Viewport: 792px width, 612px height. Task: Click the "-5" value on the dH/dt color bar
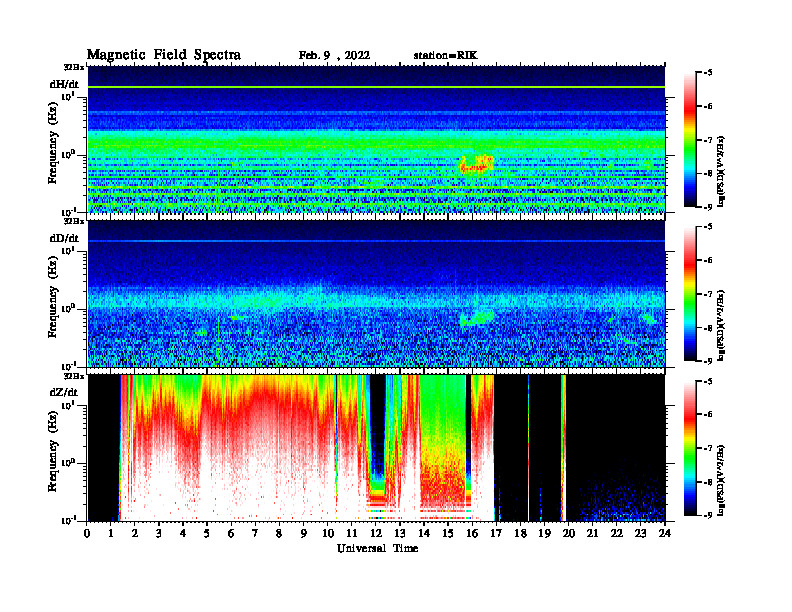coord(707,73)
